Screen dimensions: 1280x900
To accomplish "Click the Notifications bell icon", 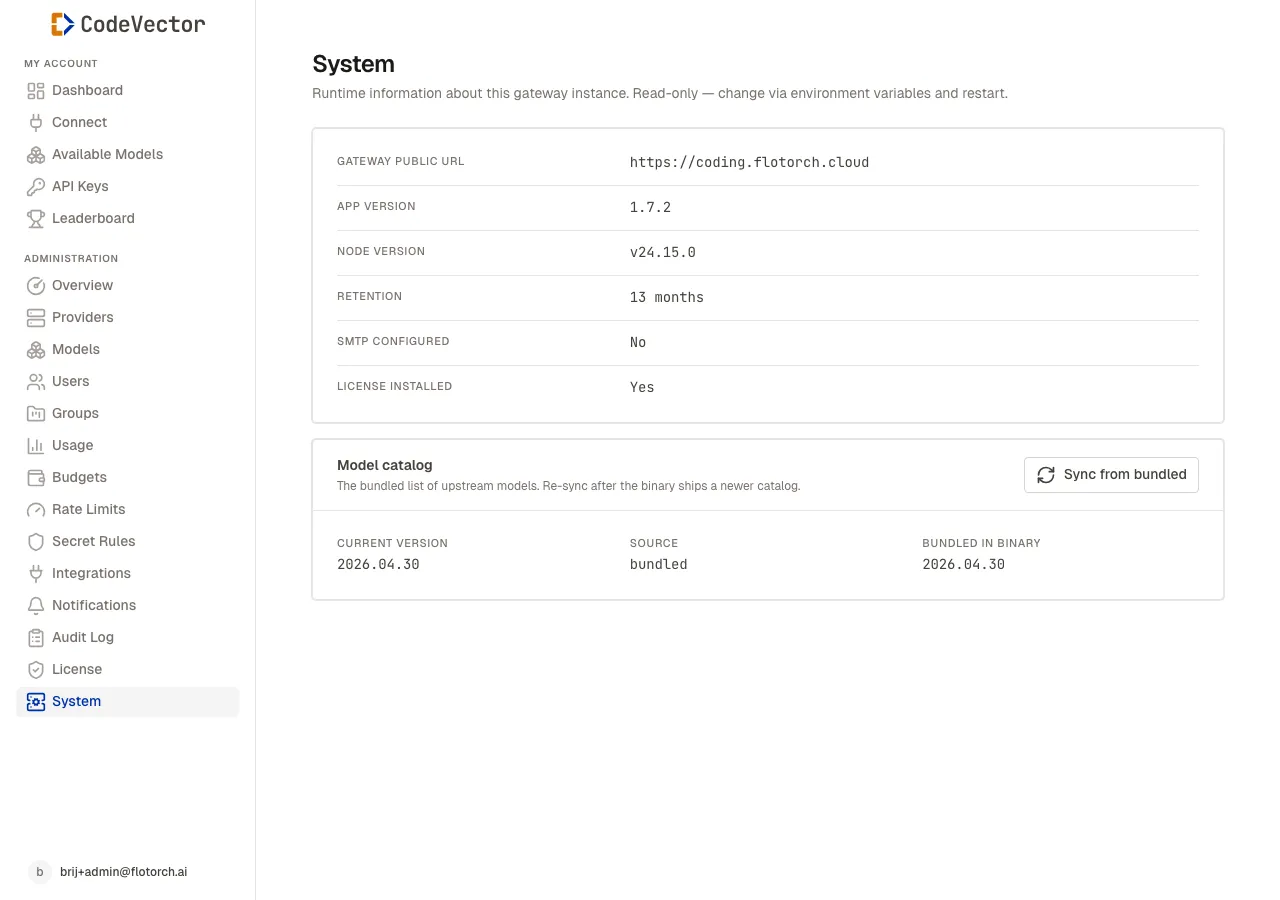I will pos(36,606).
